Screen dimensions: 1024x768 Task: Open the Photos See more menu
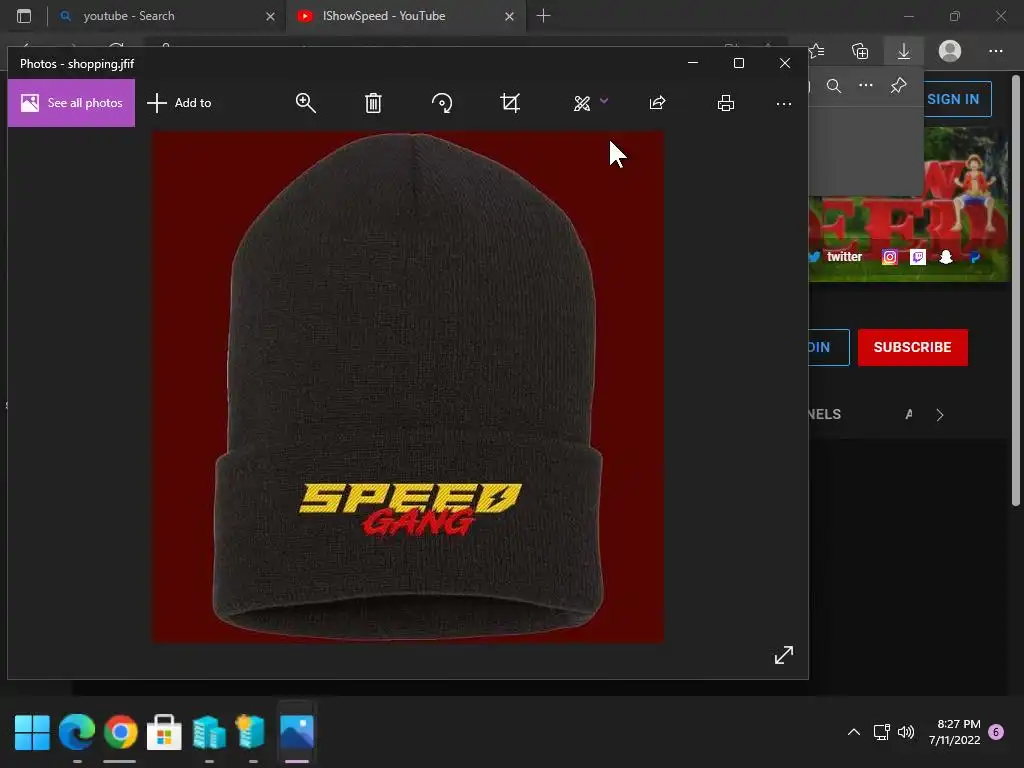coord(784,103)
